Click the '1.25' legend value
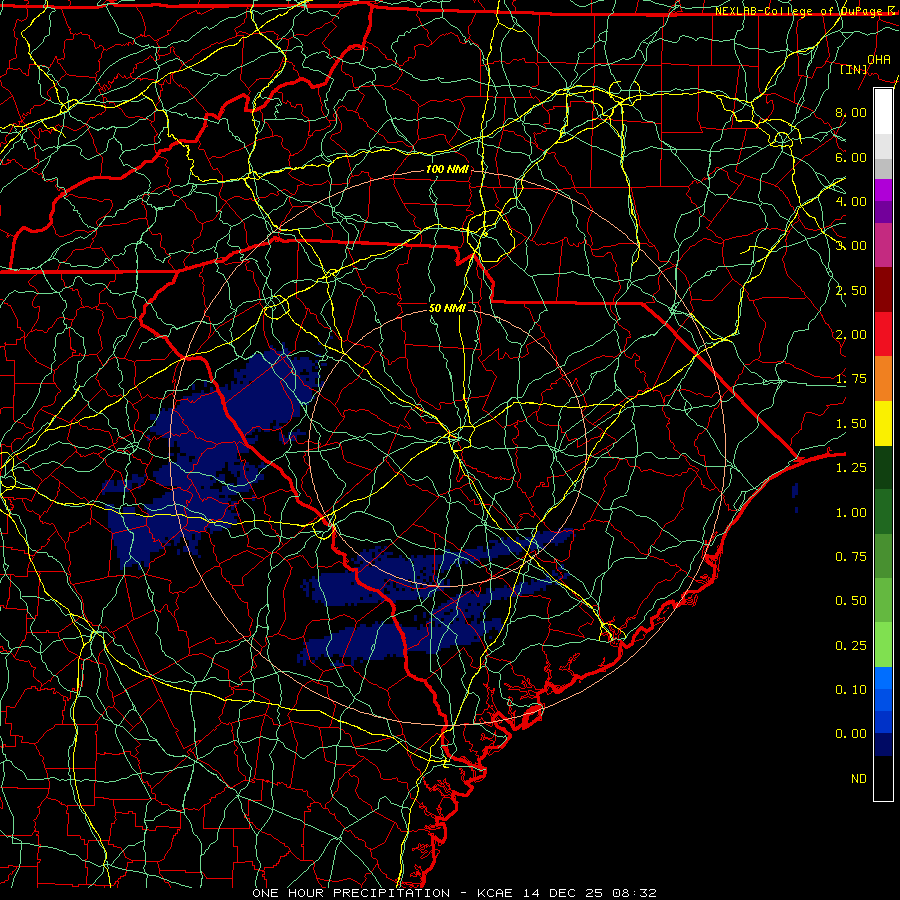 tap(851, 468)
